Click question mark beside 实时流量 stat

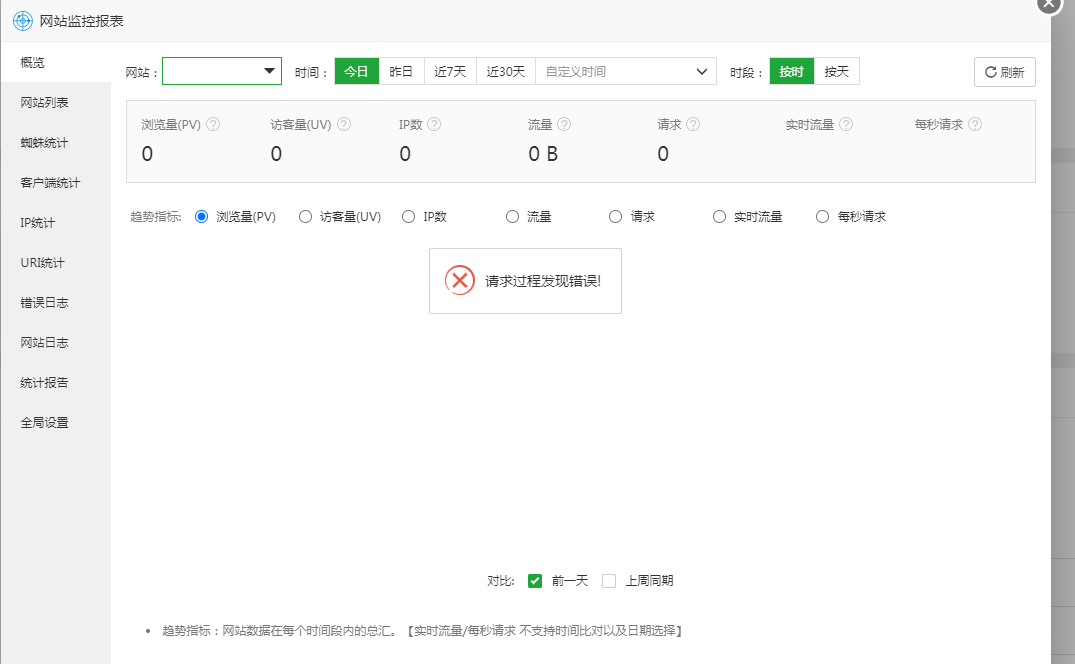pyautogui.click(x=846, y=125)
